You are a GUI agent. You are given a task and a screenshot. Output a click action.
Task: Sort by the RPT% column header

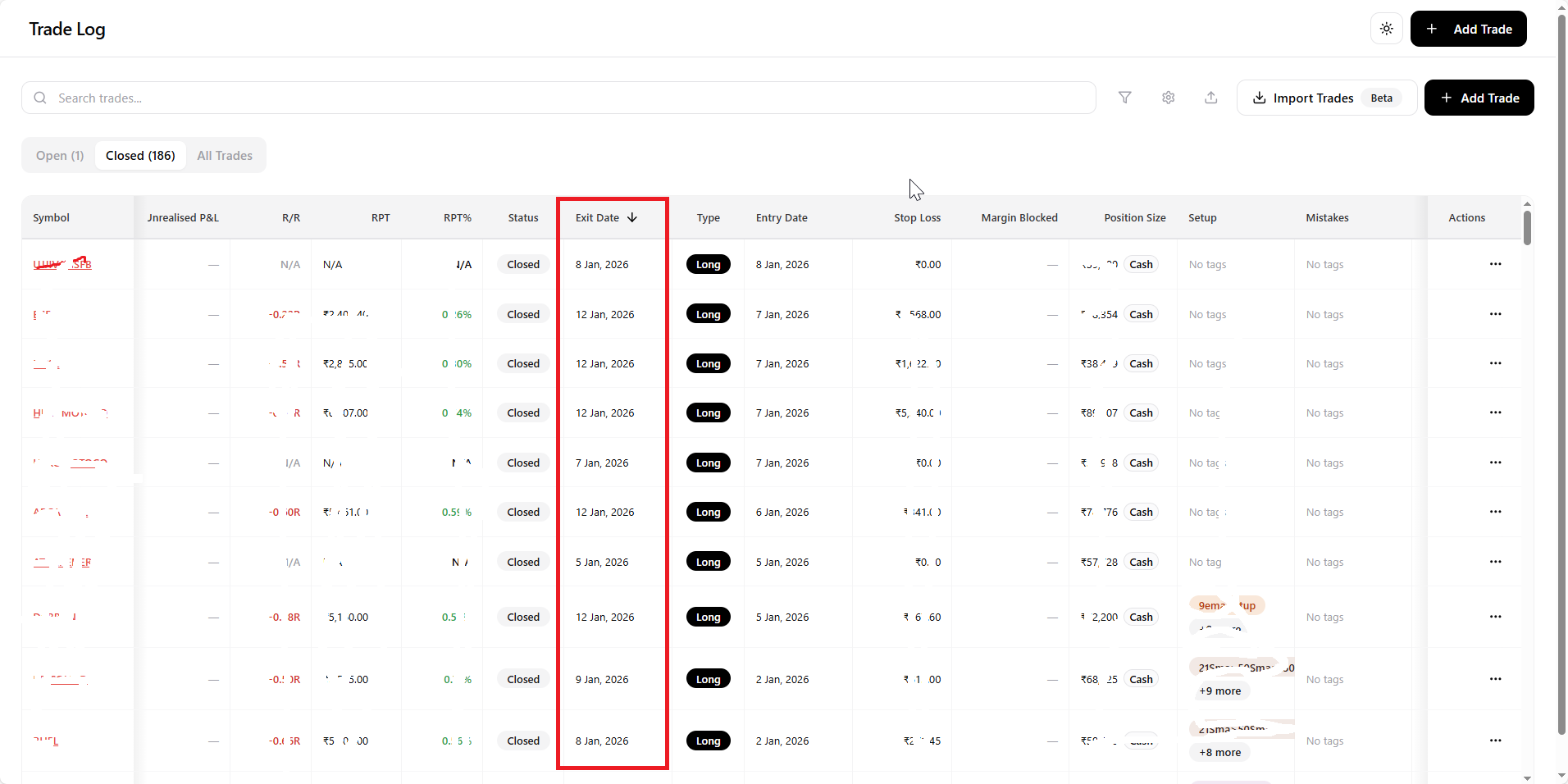tap(458, 217)
